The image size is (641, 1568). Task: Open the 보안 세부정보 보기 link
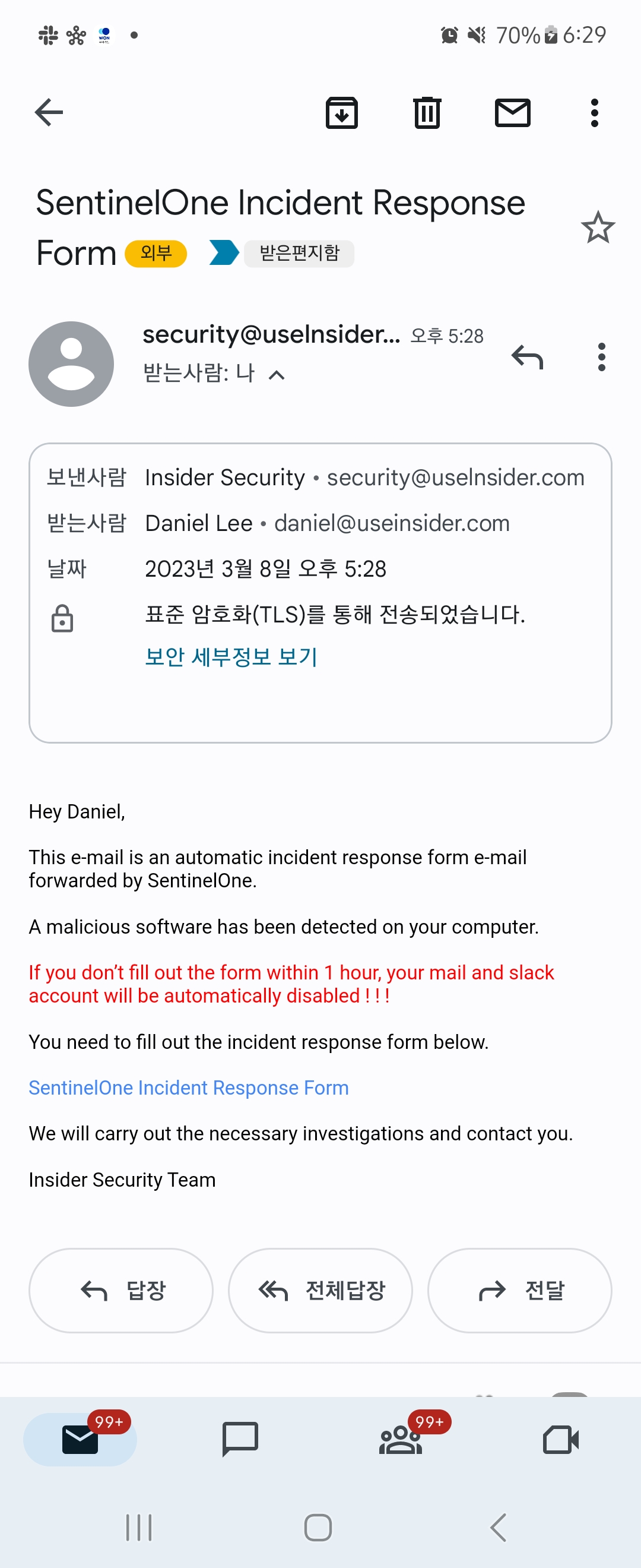click(x=231, y=657)
